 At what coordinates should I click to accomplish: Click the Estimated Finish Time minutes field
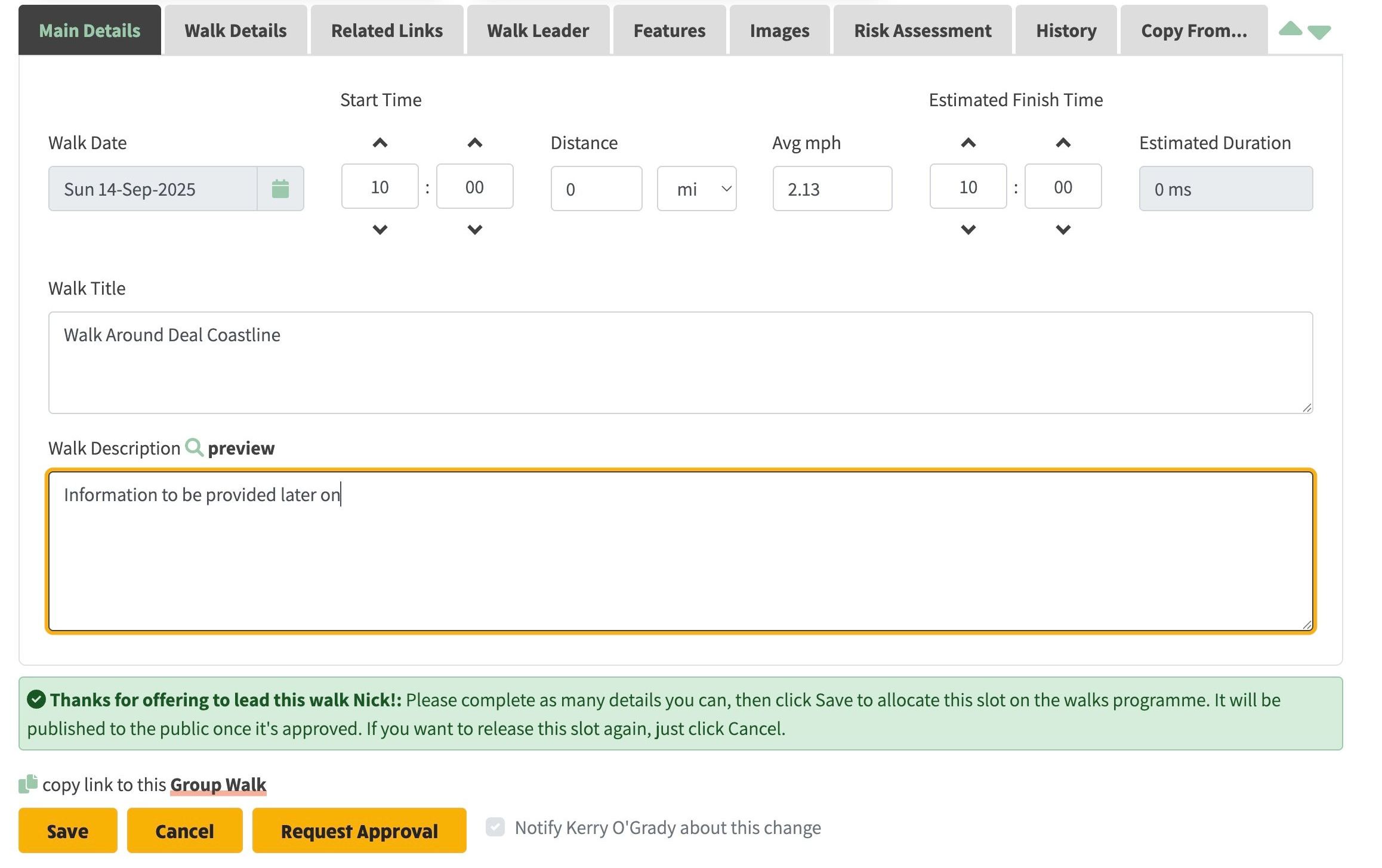click(x=1063, y=186)
